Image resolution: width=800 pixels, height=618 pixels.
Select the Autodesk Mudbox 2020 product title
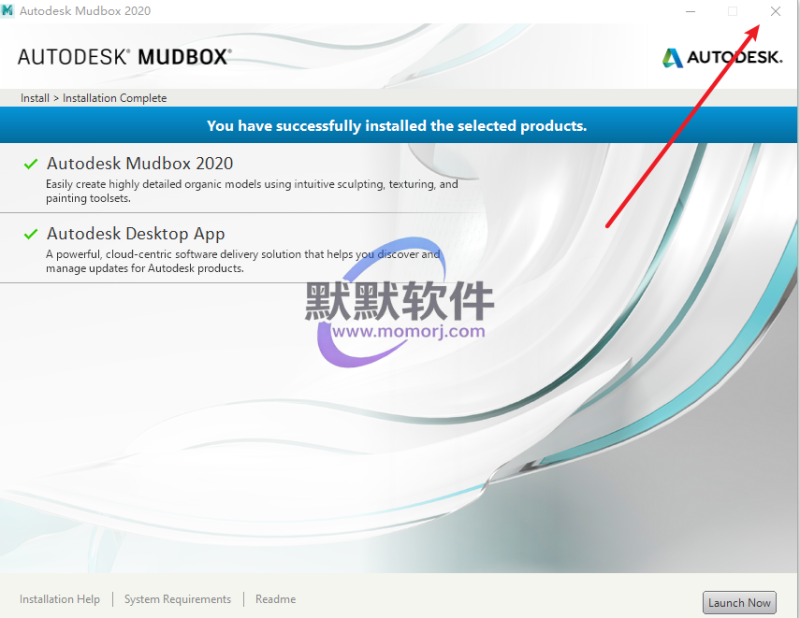pyautogui.click(x=140, y=163)
